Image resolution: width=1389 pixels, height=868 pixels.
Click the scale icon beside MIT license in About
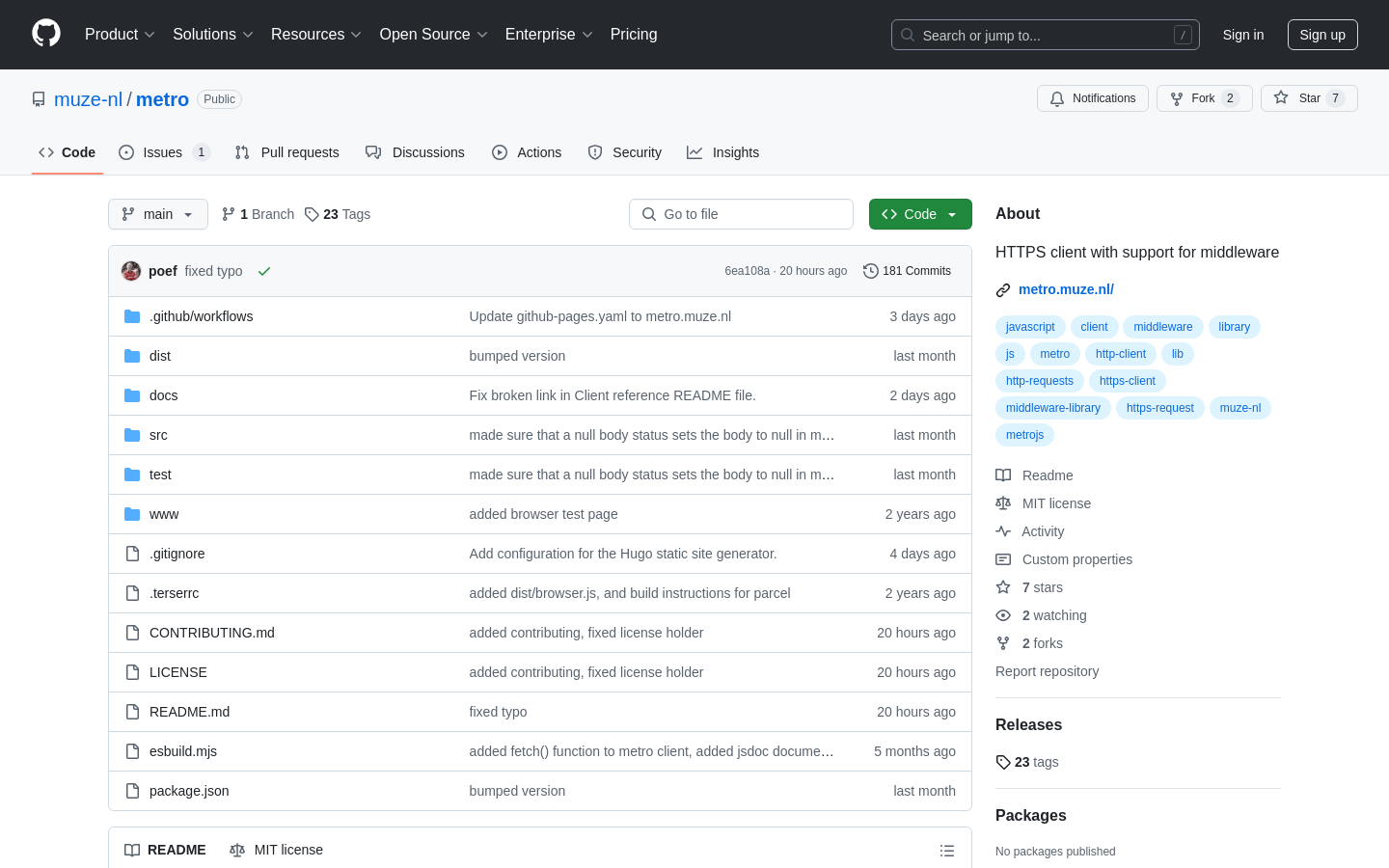pos(1003,503)
